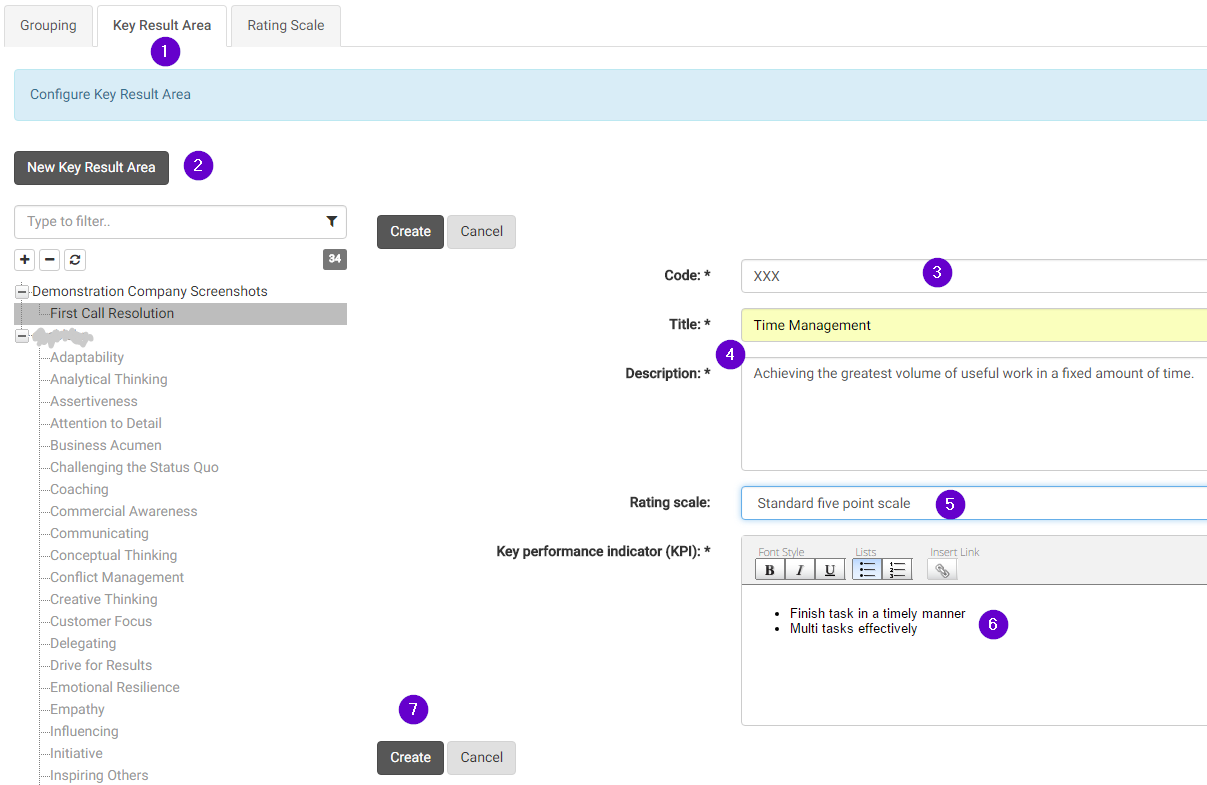Select Drive for Results item
The image size is (1207, 785).
(x=101, y=666)
